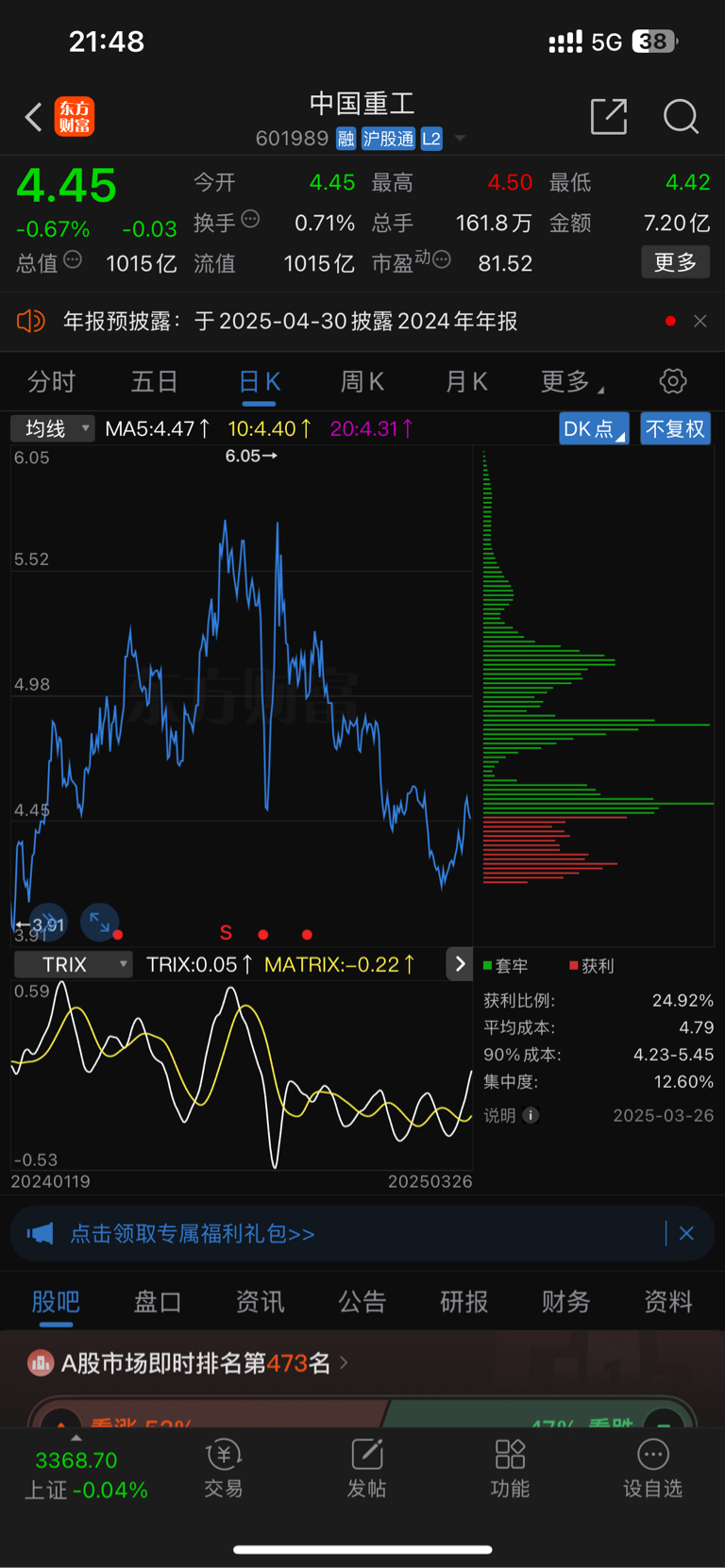Tap the 套牢 green legend
This screenshot has width=725, height=1568.
506,966
